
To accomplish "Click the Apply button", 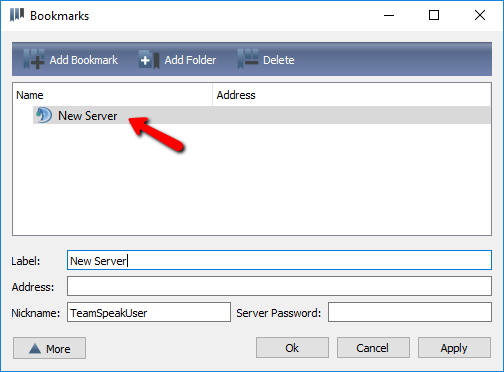I will (454, 348).
